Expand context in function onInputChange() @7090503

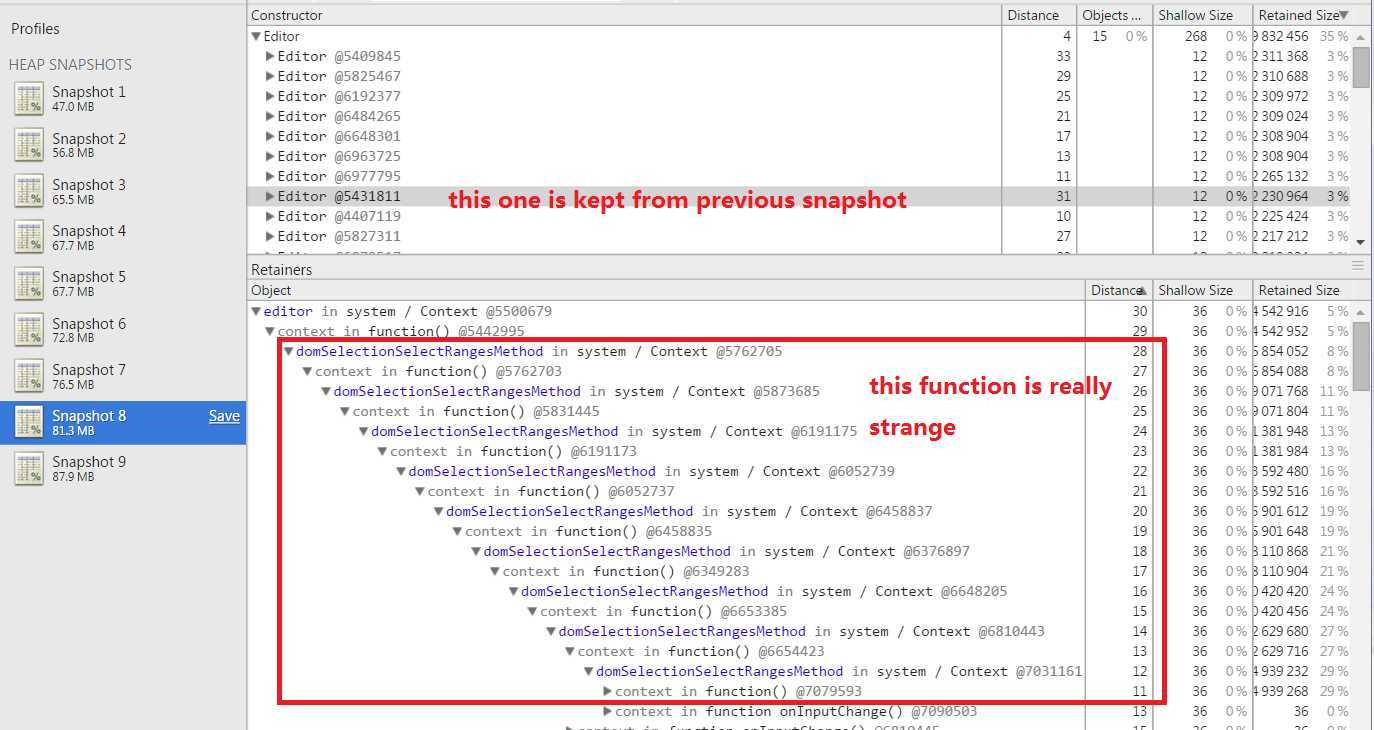(608, 711)
